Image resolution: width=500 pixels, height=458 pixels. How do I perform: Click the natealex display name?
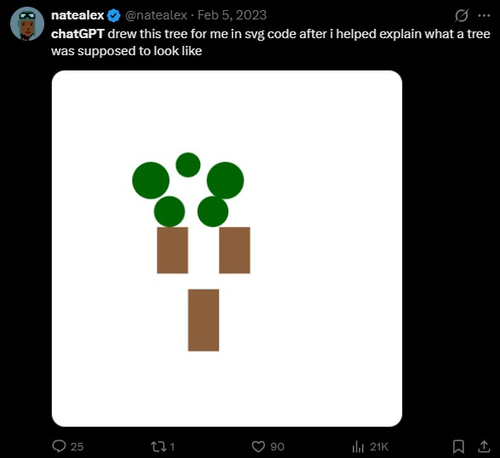(x=78, y=15)
